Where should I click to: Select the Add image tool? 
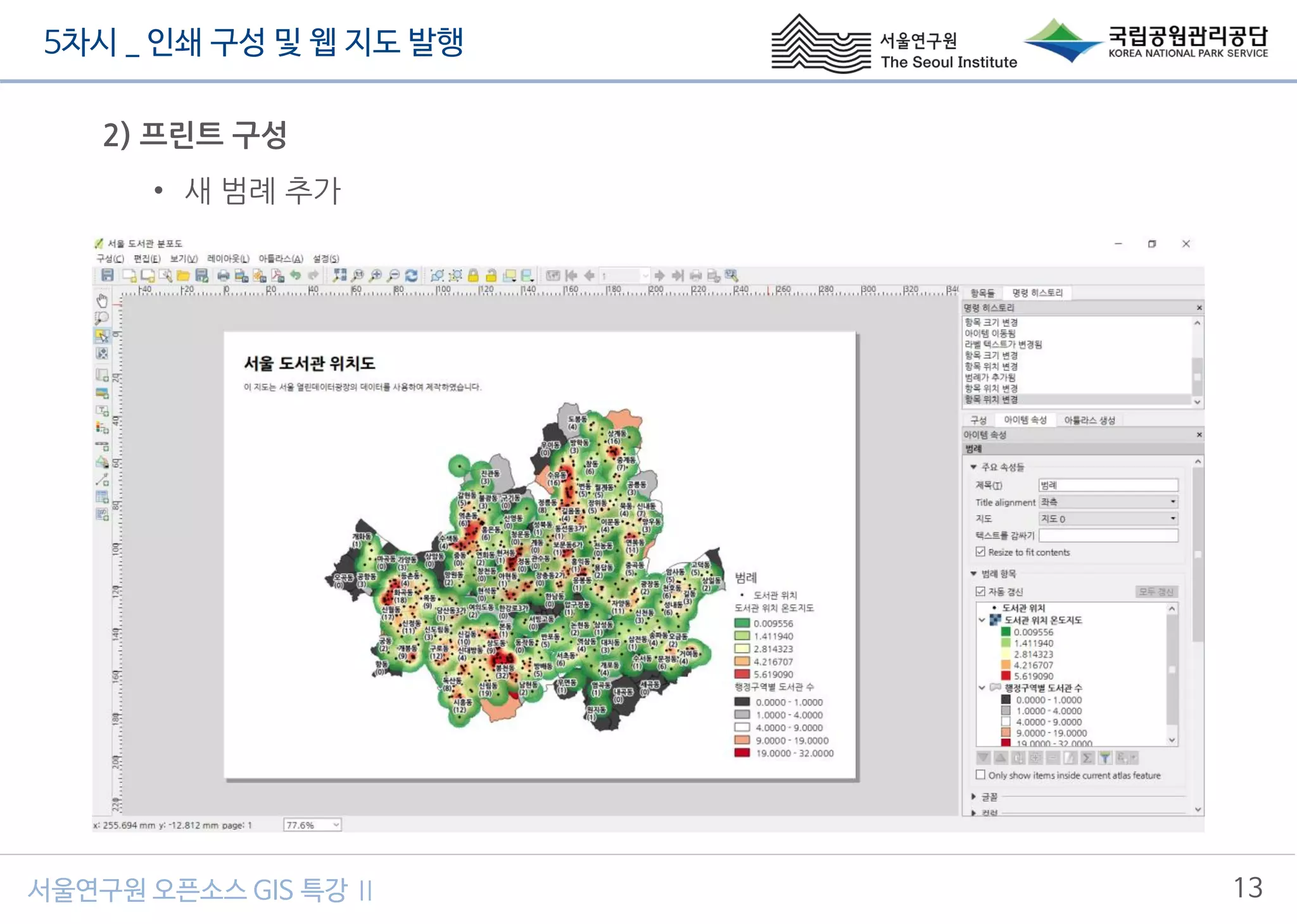coord(102,393)
